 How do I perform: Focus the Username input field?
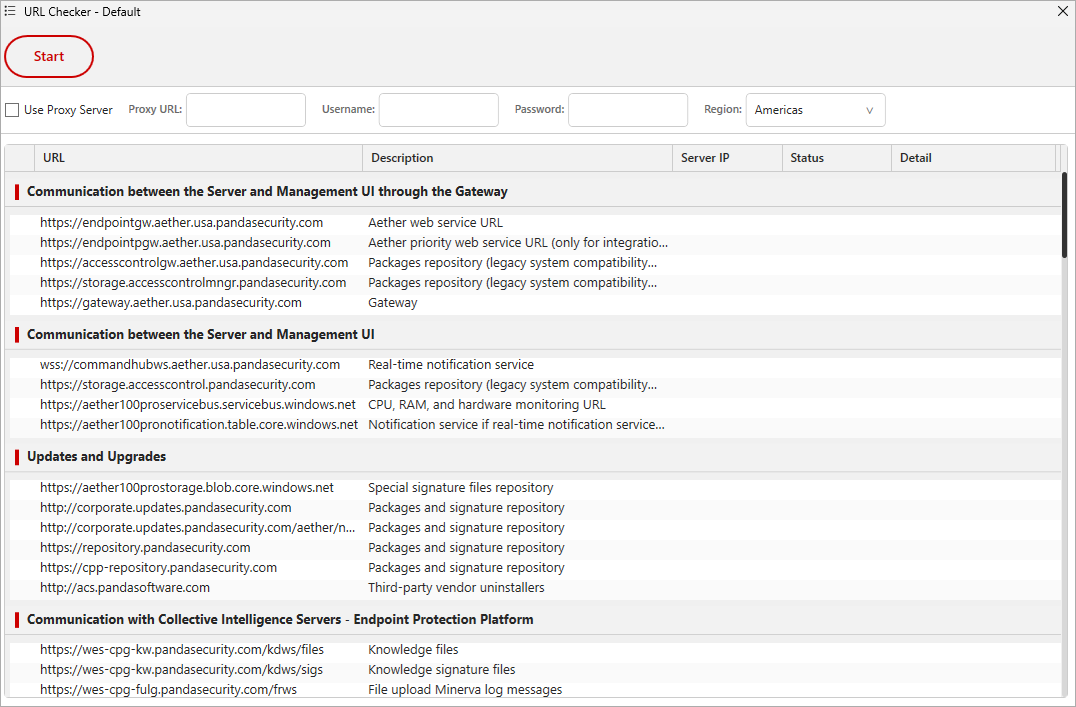438,110
